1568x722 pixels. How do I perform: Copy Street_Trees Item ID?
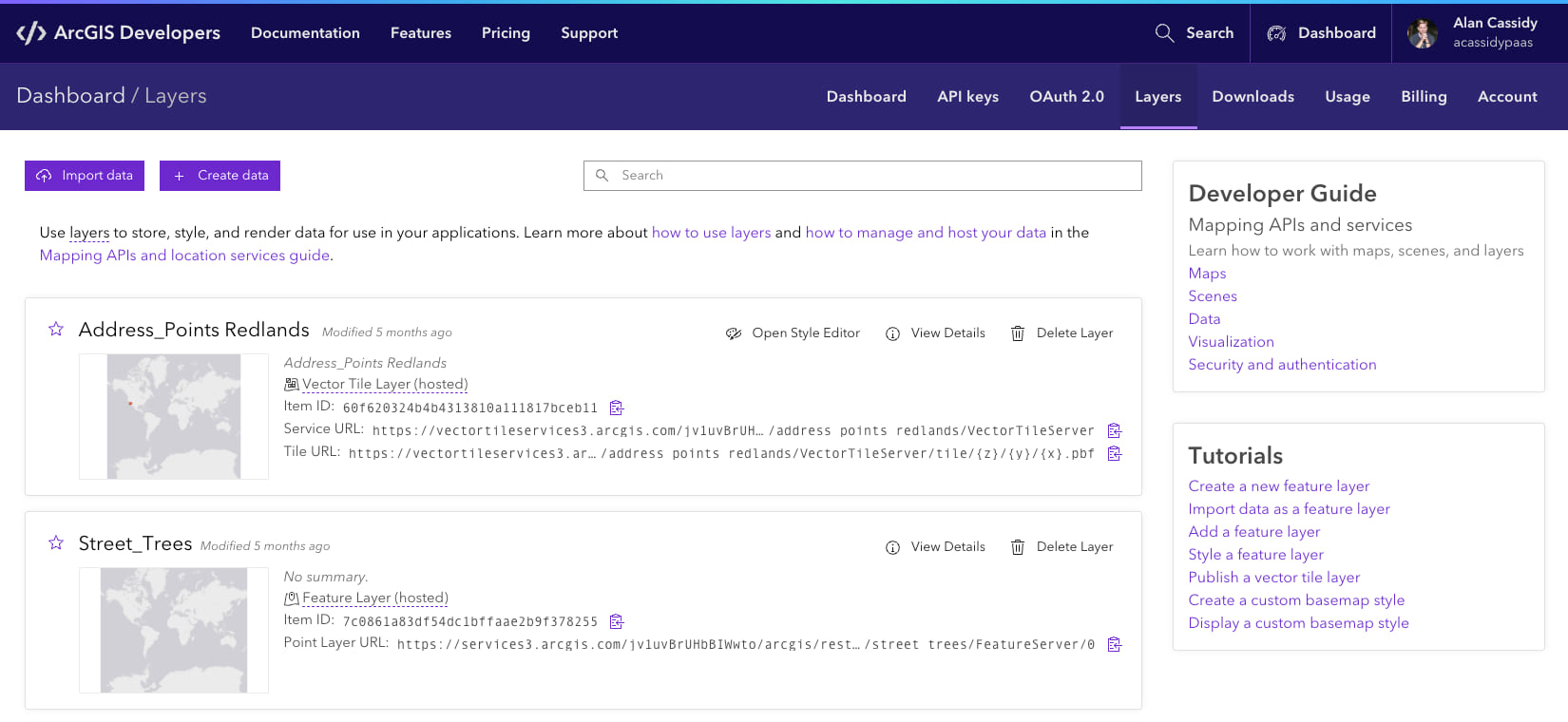pyautogui.click(x=617, y=621)
